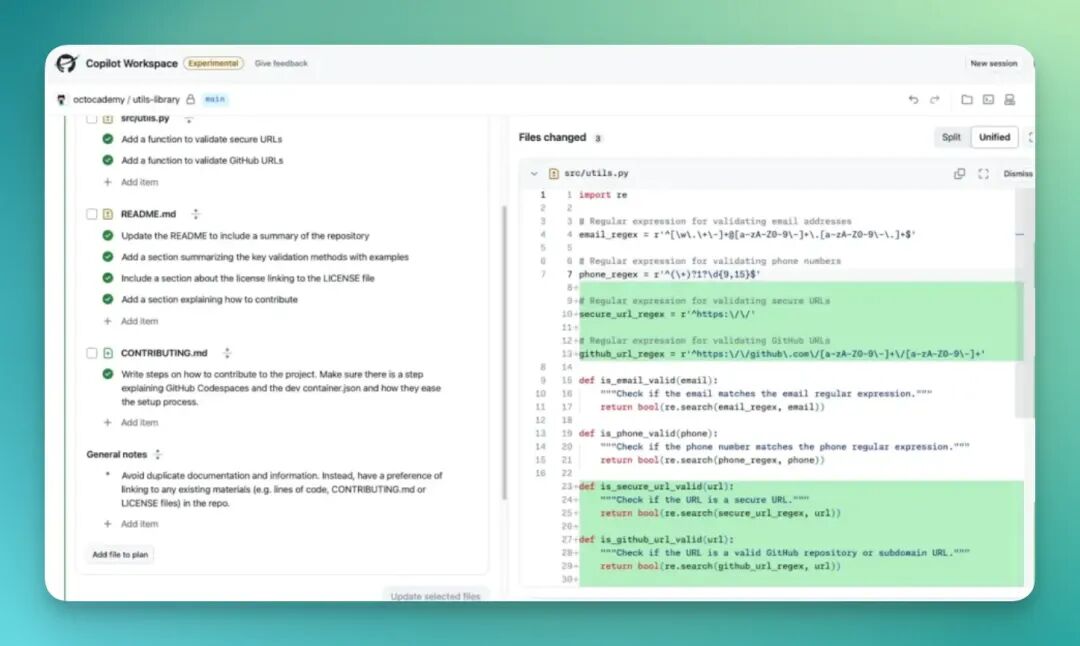Click reorder handle next to CONTRIBUTING.md
This screenshot has height=646, width=1080.
[x=227, y=353]
